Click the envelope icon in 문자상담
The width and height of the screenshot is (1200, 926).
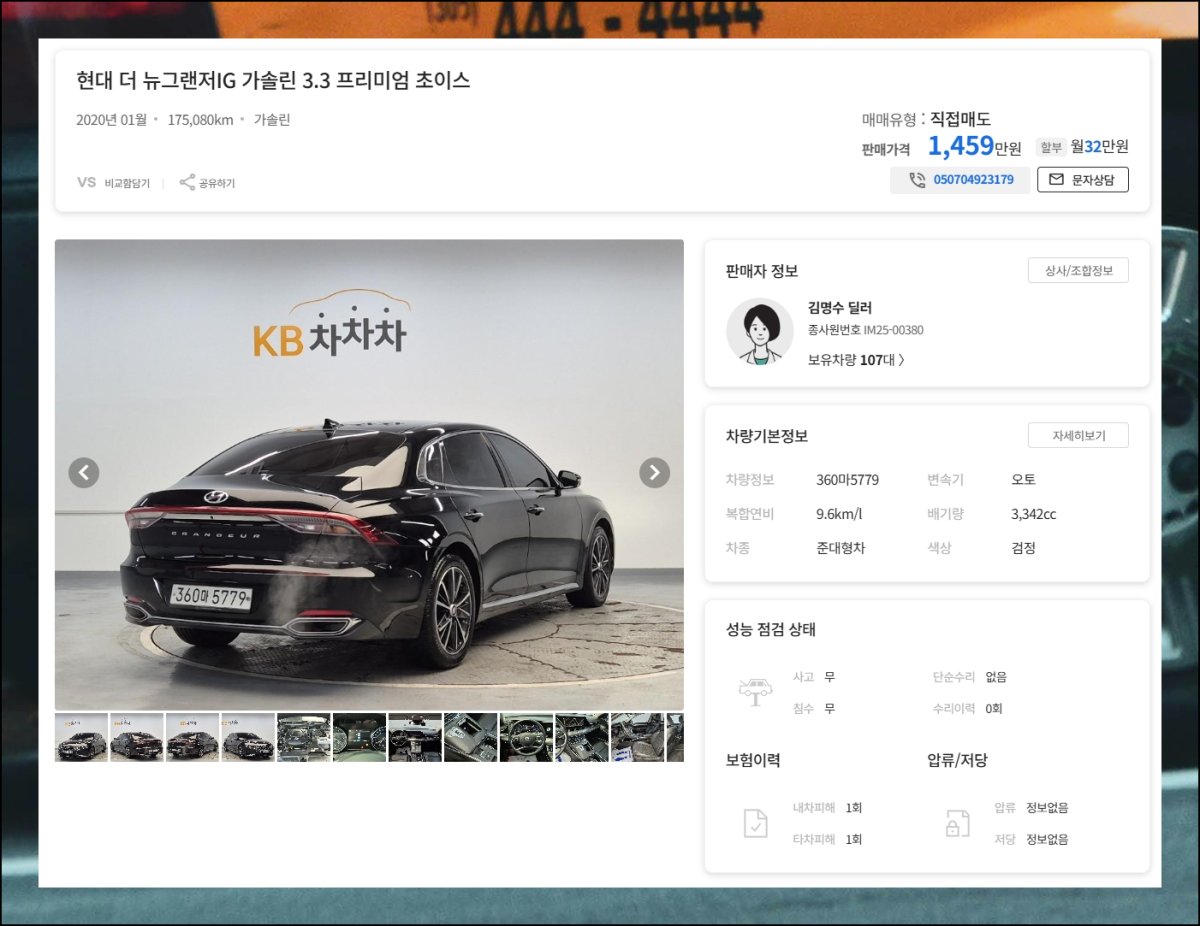pyautogui.click(x=1056, y=180)
